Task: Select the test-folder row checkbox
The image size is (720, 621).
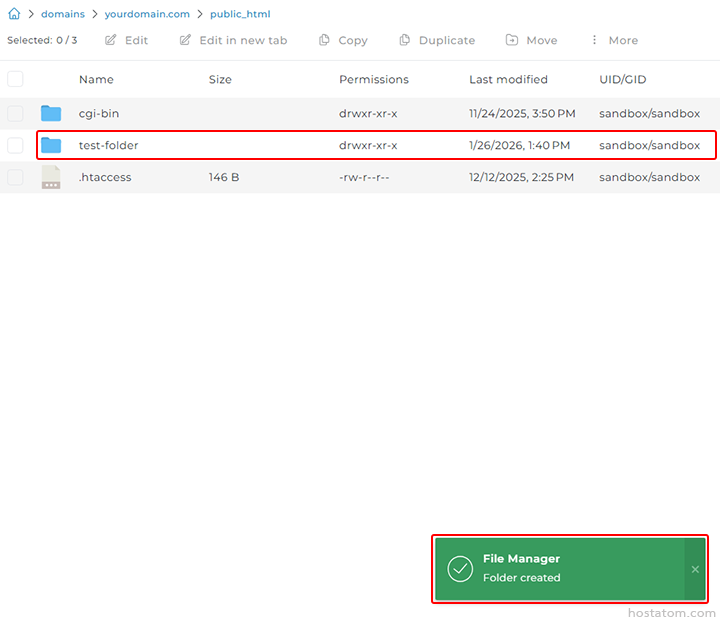Action: 15,145
